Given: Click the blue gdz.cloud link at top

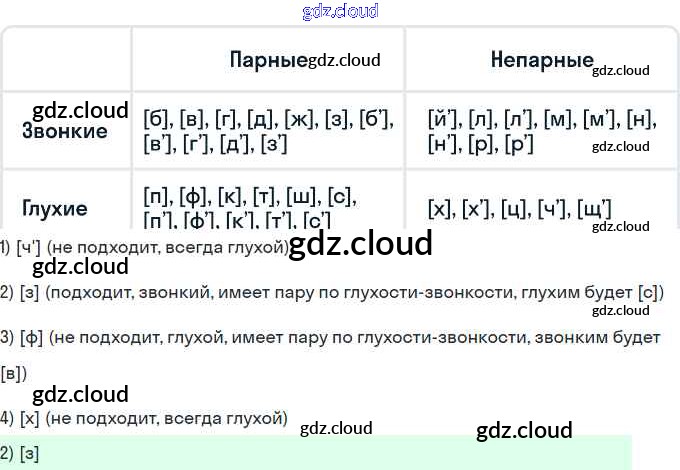Looking at the screenshot, I should pos(340,12).
